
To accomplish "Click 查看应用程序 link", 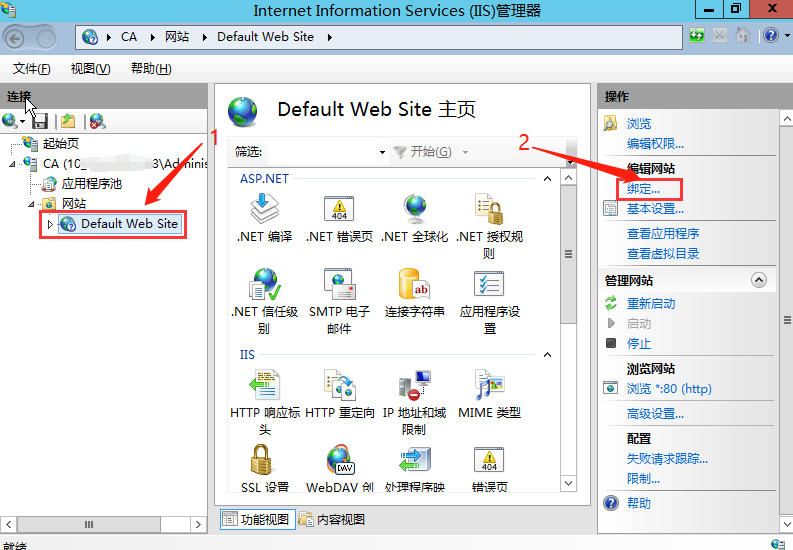I will click(663, 234).
